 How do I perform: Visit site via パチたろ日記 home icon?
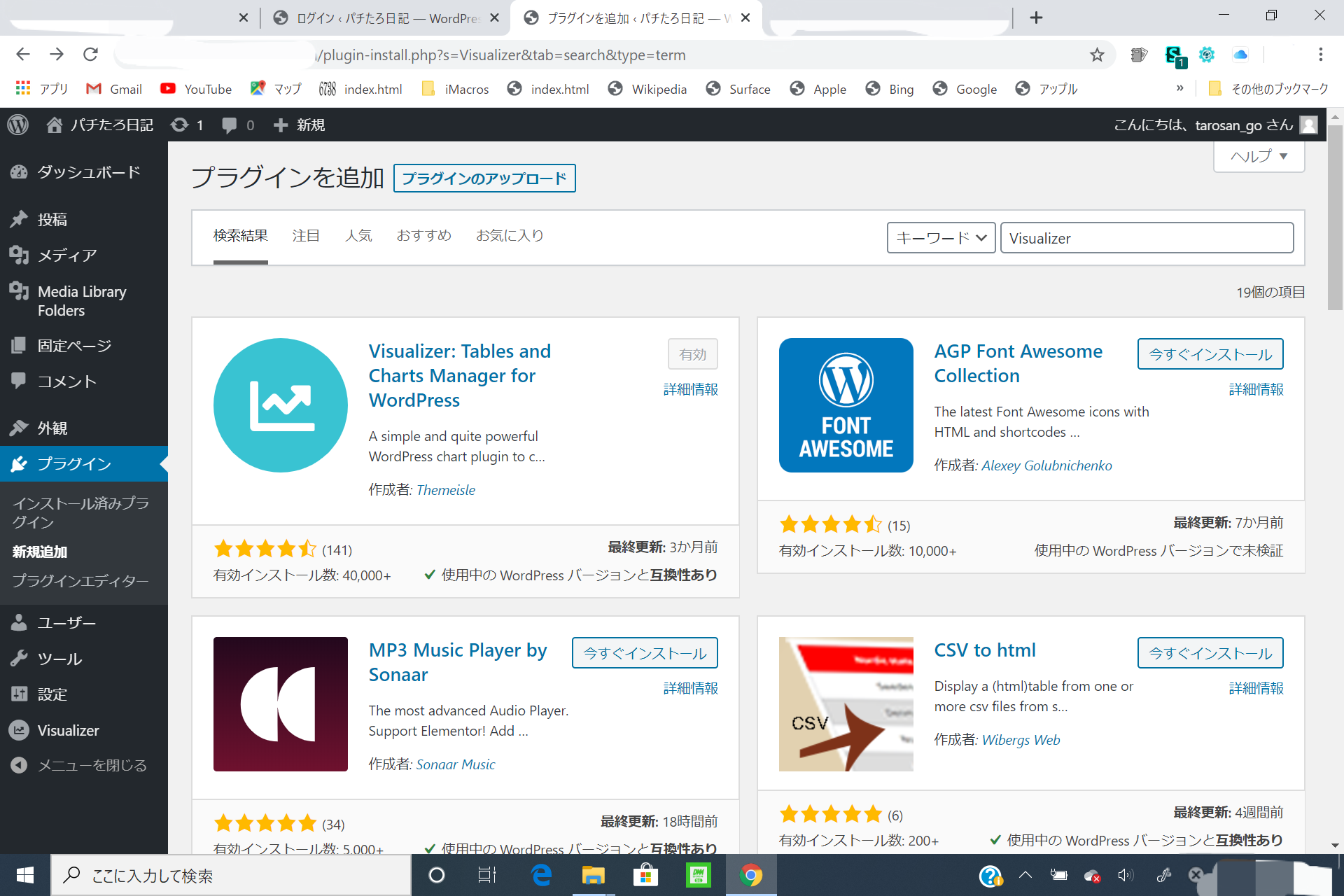tap(99, 125)
